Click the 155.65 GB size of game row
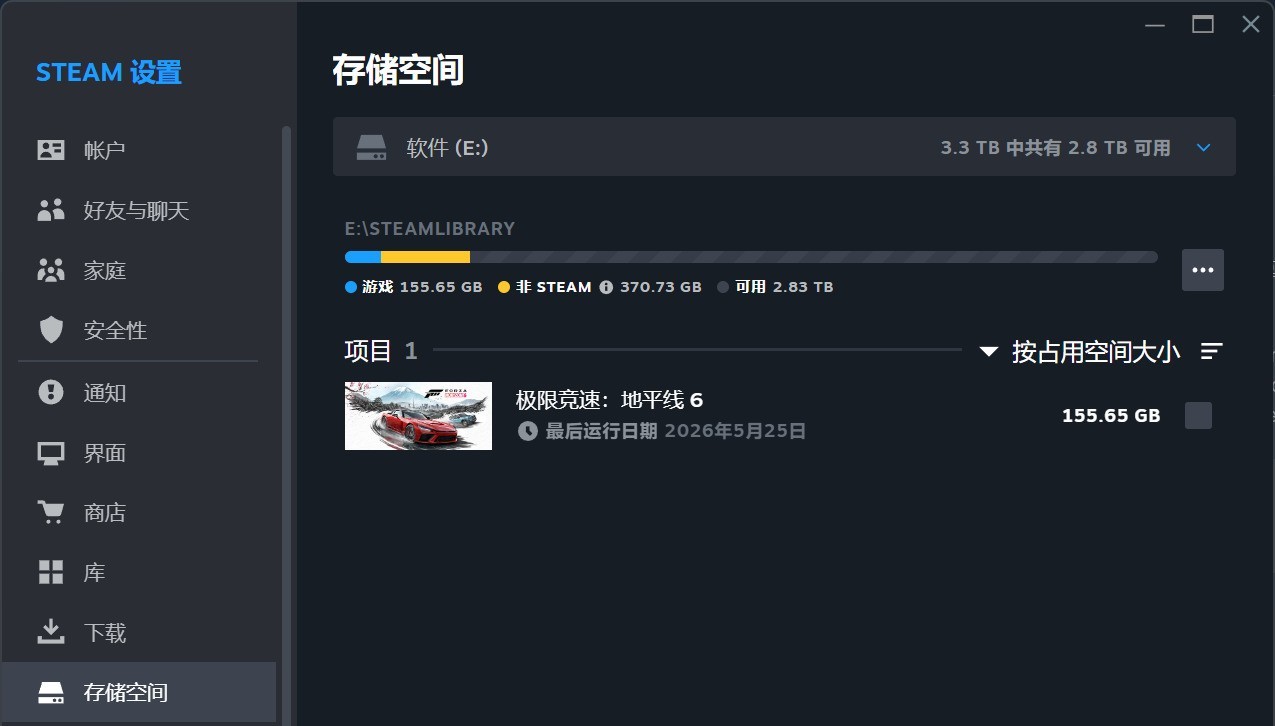The image size is (1275, 726). (x=1111, y=415)
